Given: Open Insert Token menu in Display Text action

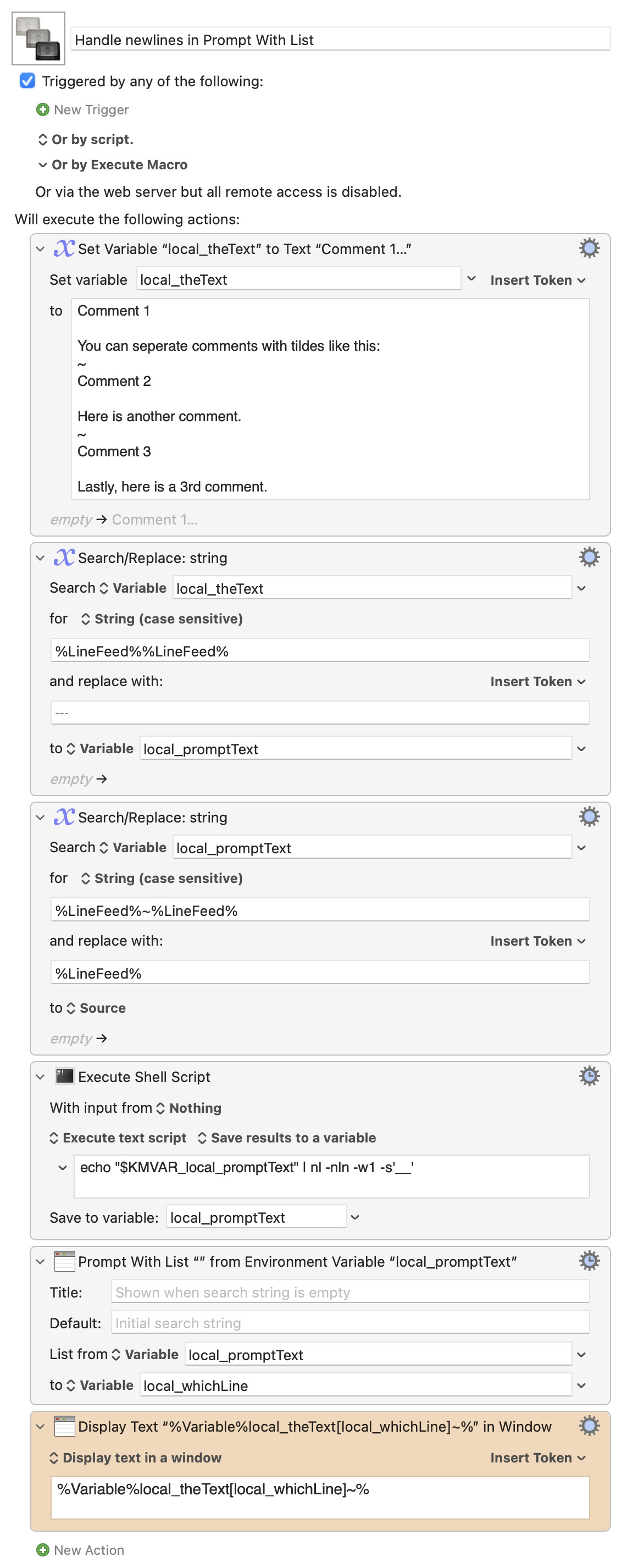Looking at the screenshot, I should pyautogui.click(x=537, y=1458).
